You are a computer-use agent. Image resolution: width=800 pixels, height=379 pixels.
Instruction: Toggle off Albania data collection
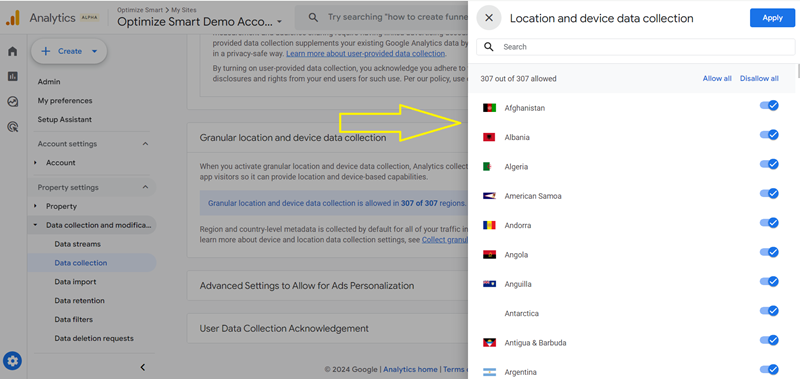point(769,135)
